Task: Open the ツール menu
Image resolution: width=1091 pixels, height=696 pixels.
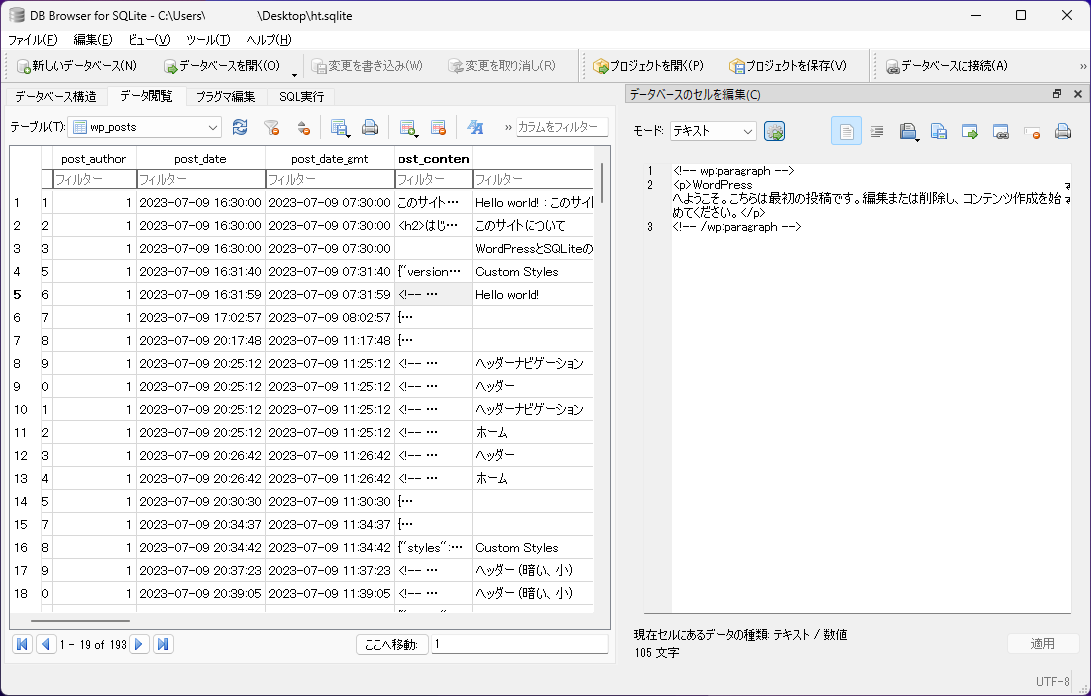Action: click(207, 40)
